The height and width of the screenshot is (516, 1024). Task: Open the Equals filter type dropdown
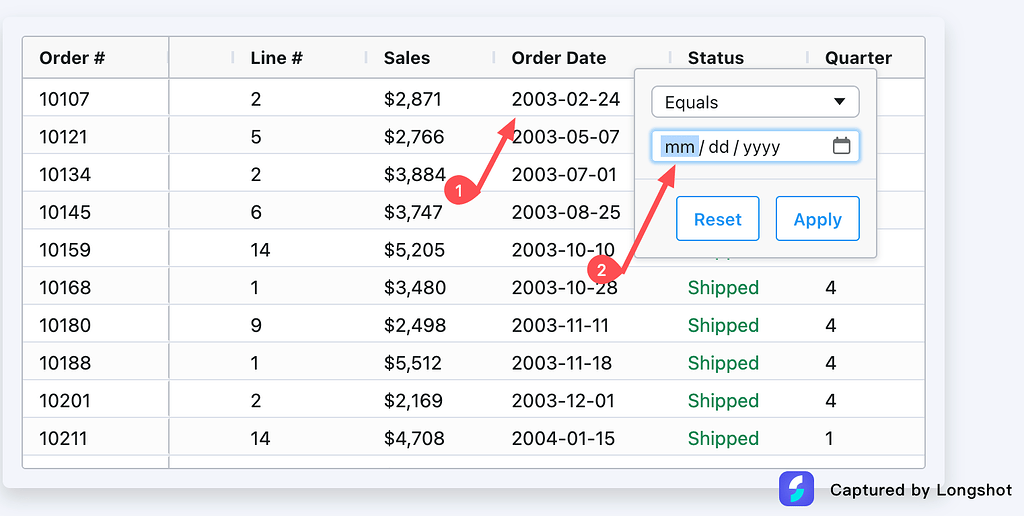[755, 102]
